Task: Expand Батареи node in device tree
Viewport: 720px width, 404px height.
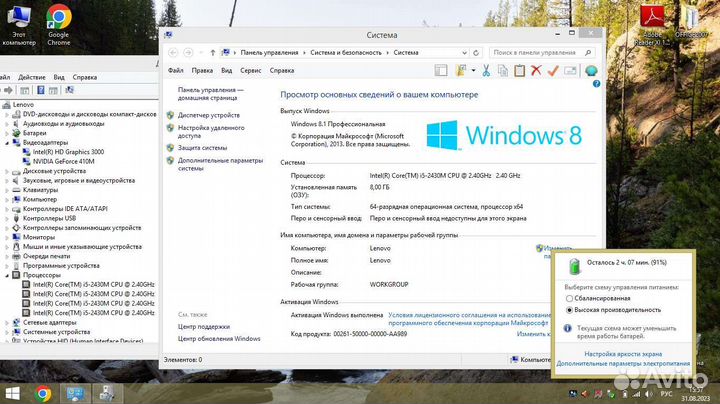Action: pyautogui.click(x=7, y=133)
